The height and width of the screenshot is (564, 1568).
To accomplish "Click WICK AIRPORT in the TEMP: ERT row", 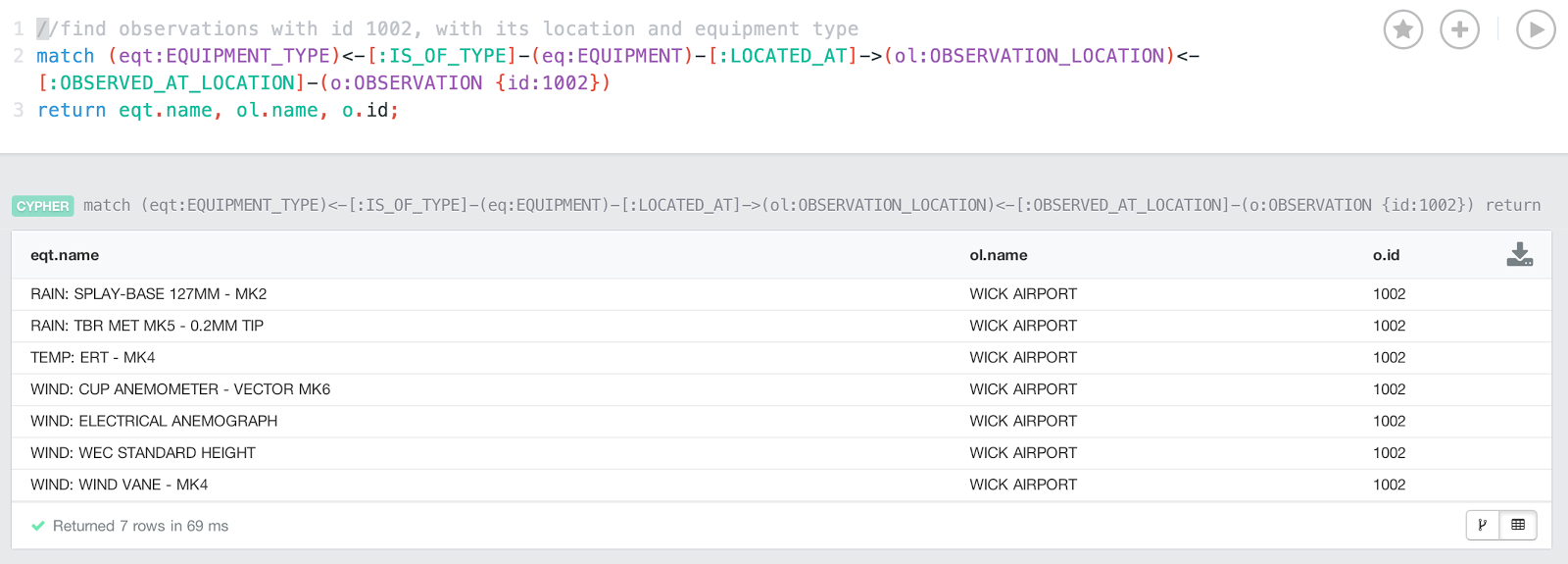I will (x=1023, y=358).
